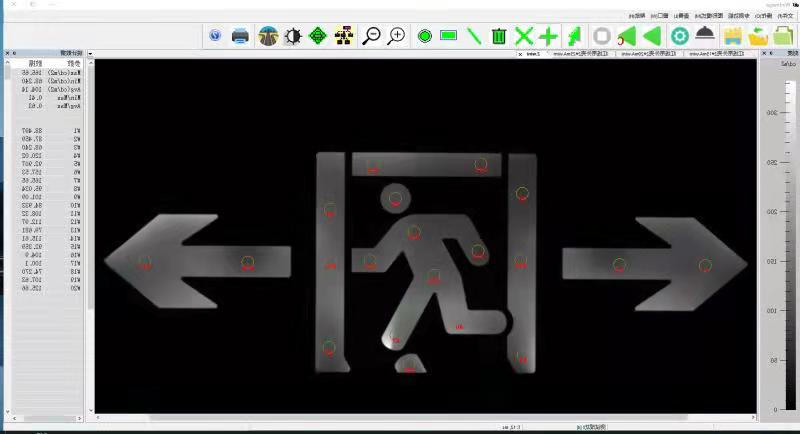Click the printer icon to print
800x434 pixels.
coord(240,36)
